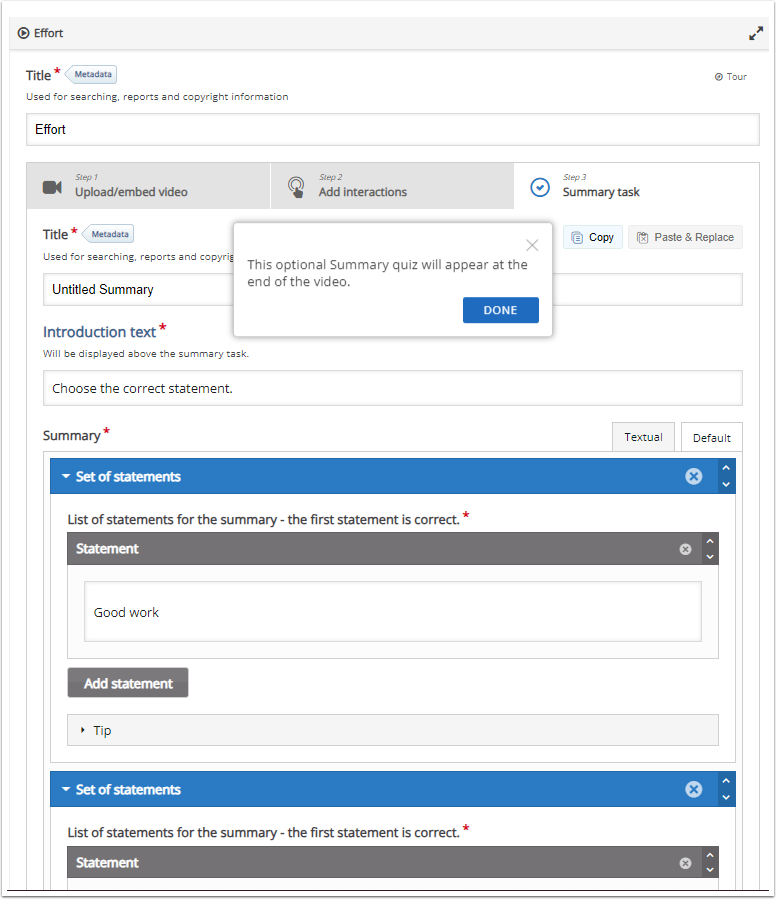
Task: Collapse the second Set of statements
Action: pyautogui.click(x=66, y=790)
